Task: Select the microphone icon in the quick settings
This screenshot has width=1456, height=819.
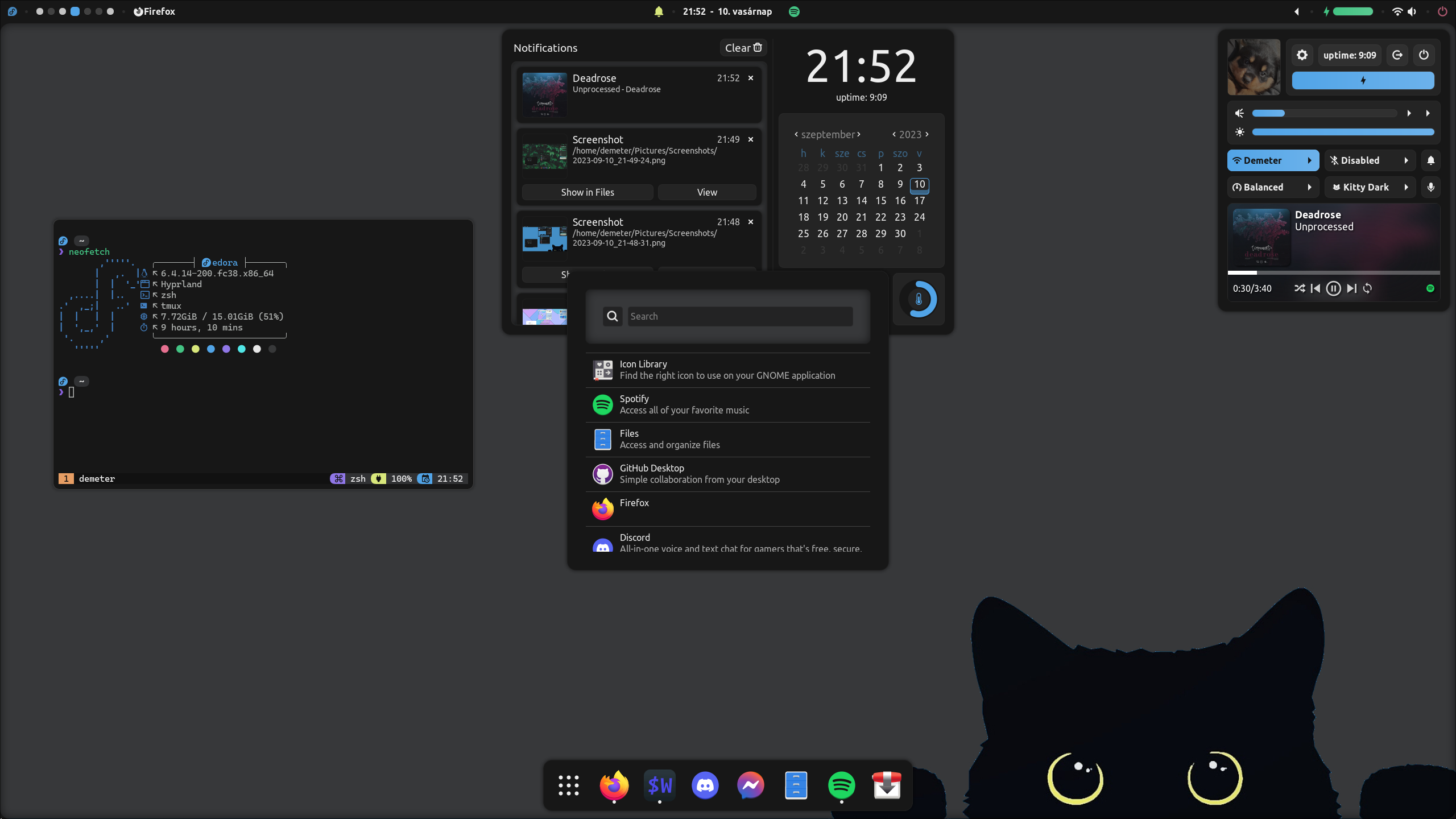Action: [1431, 187]
